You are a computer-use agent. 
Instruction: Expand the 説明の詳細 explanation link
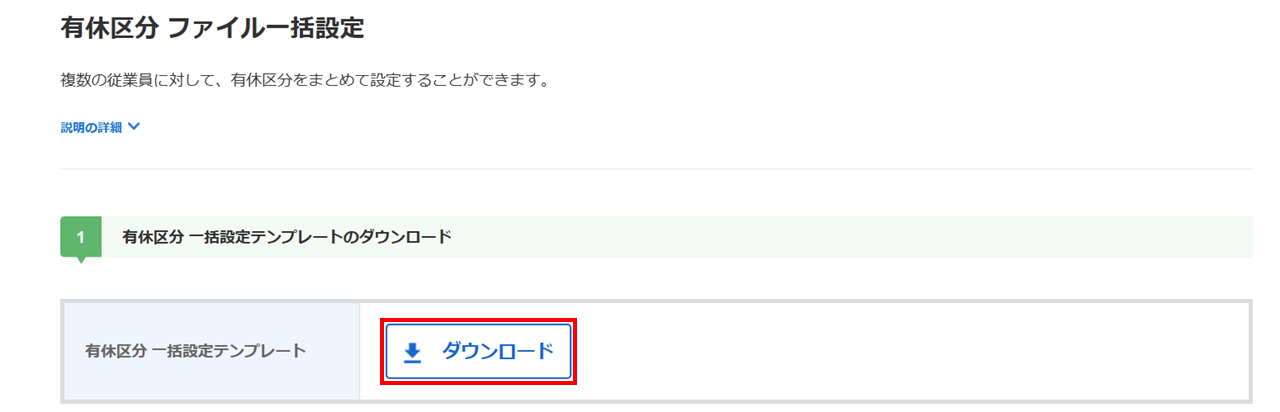(x=91, y=127)
